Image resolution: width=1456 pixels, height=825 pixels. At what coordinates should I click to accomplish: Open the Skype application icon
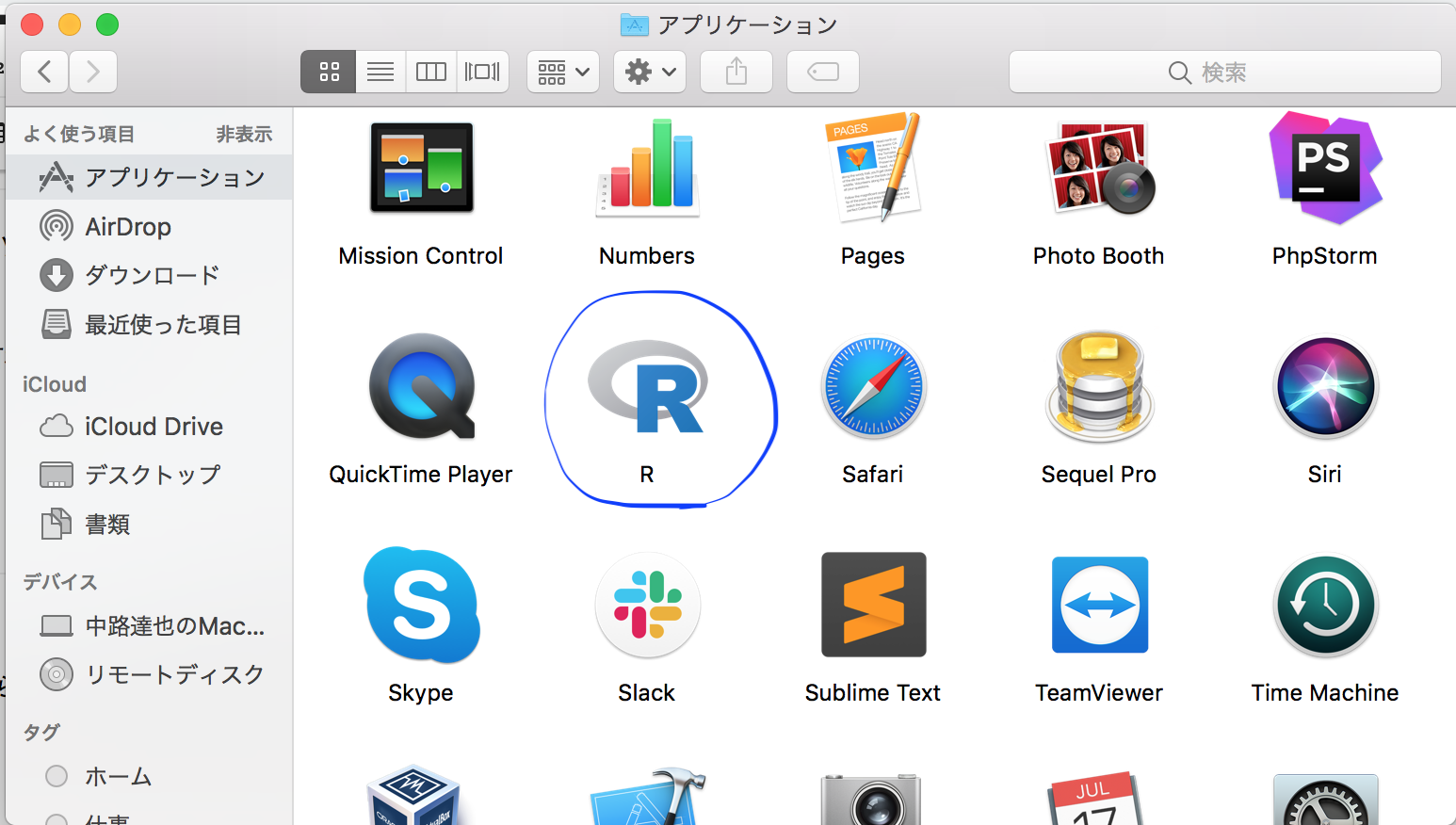(x=421, y=606)
